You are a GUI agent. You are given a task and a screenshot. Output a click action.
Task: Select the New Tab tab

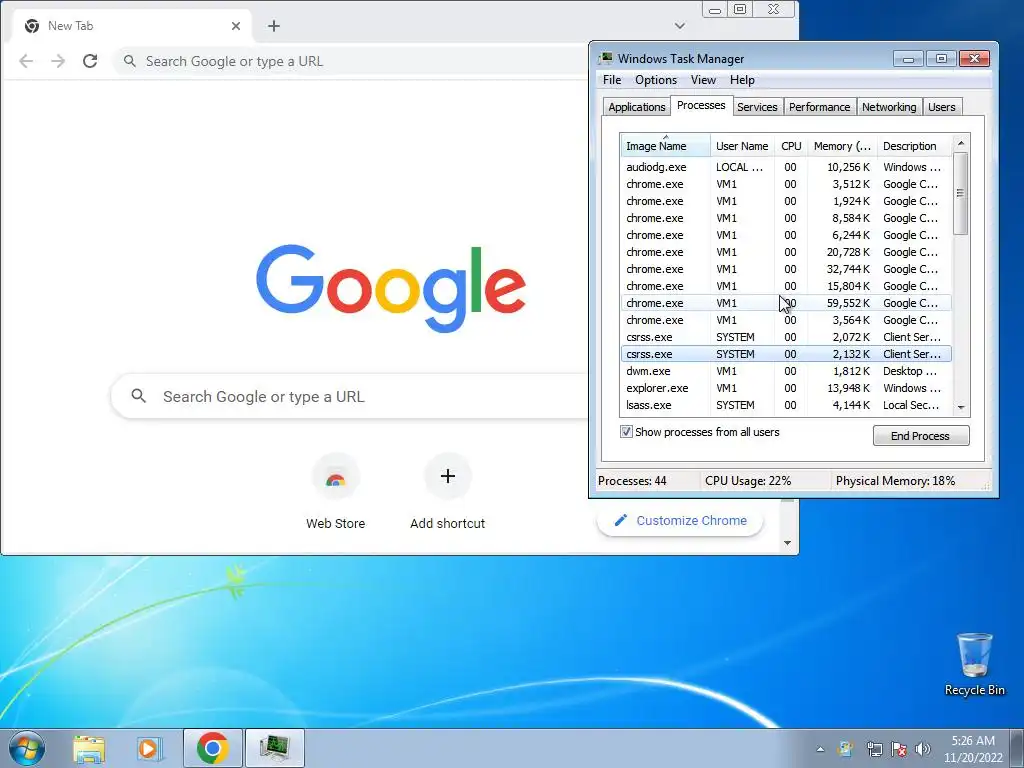click(131, 26)
